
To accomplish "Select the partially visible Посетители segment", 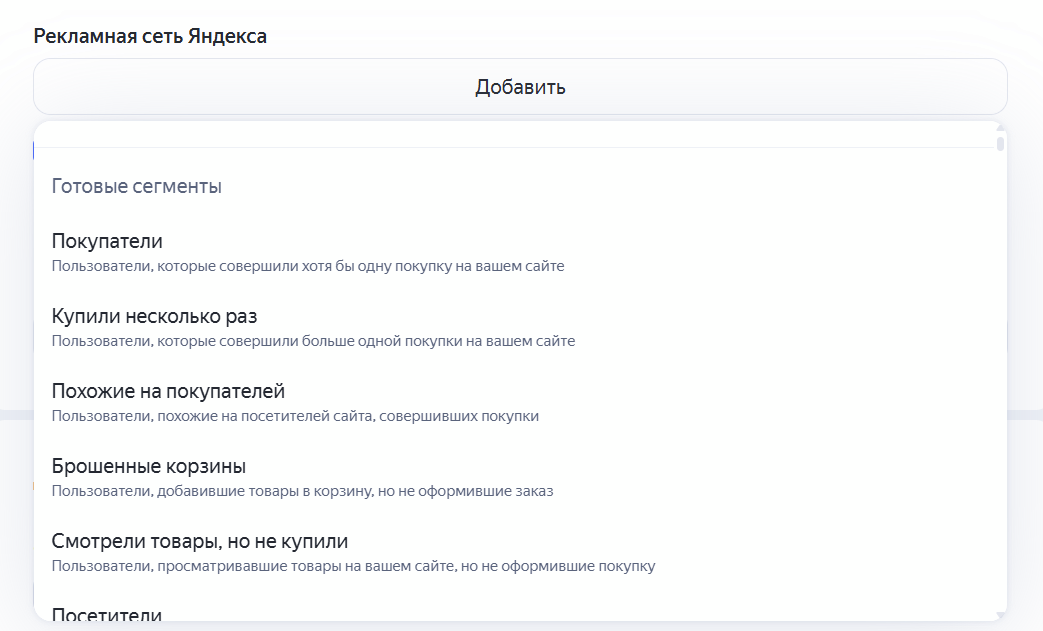I will click(107, 614).
